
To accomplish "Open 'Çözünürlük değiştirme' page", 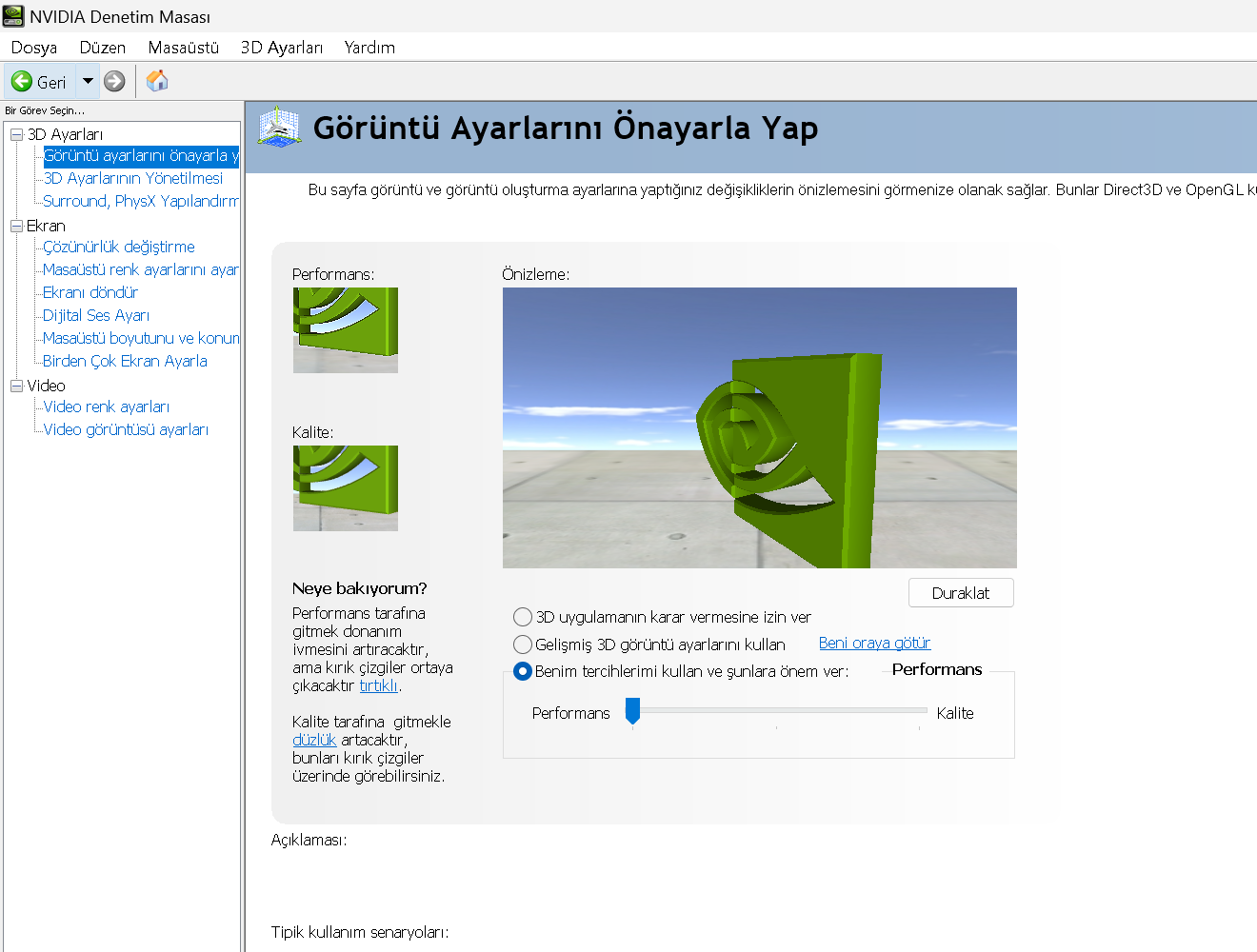I will point(119,247).
